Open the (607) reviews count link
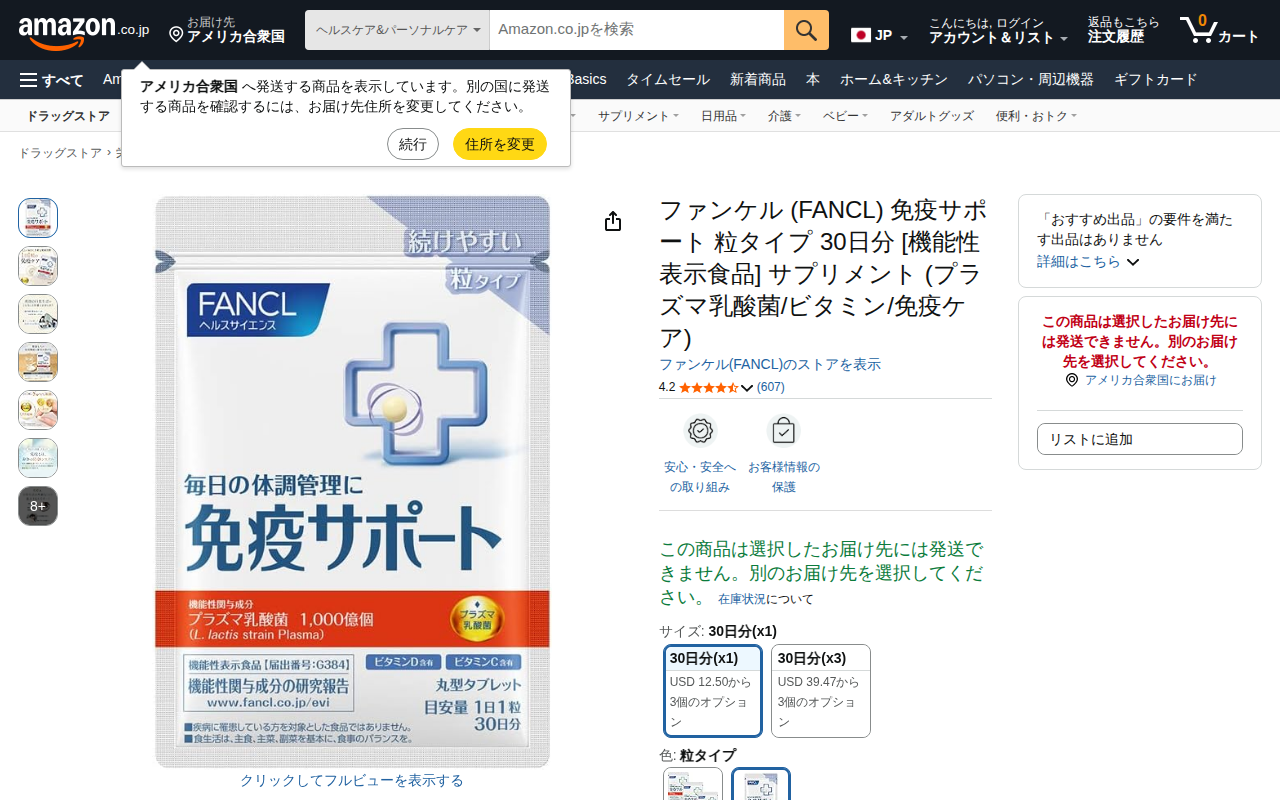The width and height of the screenshot is (1280, 800). [x=771, y=387]
